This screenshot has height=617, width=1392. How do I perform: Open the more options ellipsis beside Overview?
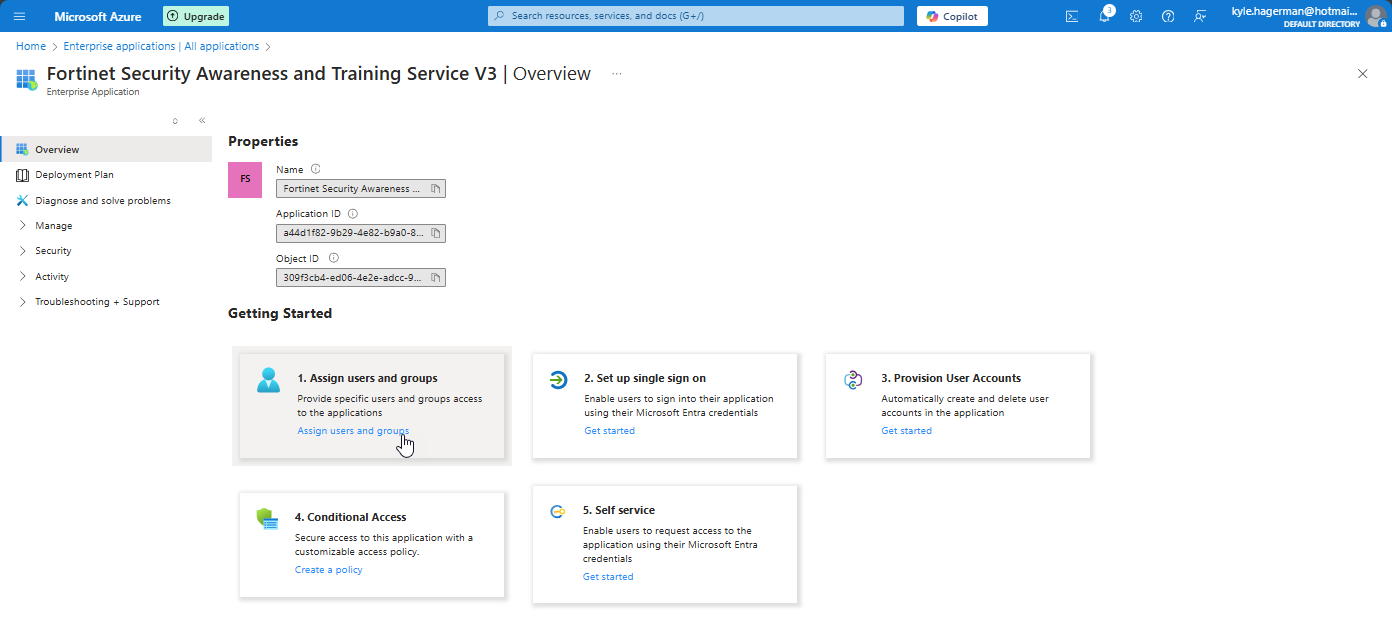click(617, 74)
